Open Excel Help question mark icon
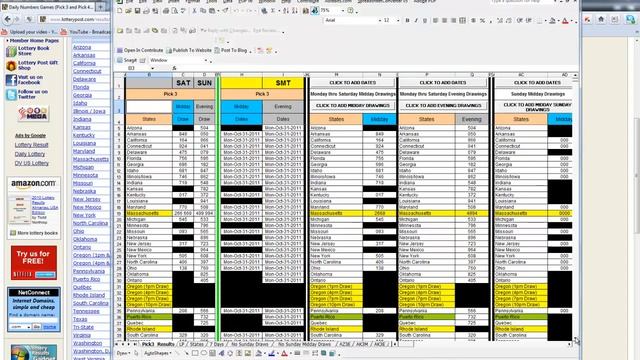Screen dimensions: 640x360 click(350, 11)
